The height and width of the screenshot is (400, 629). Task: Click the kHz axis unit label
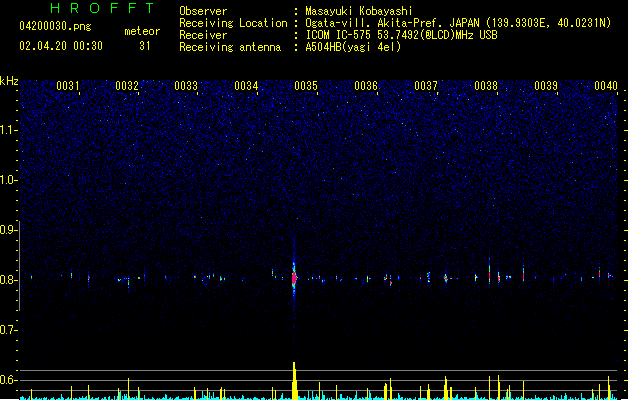[x=9, y=81]
